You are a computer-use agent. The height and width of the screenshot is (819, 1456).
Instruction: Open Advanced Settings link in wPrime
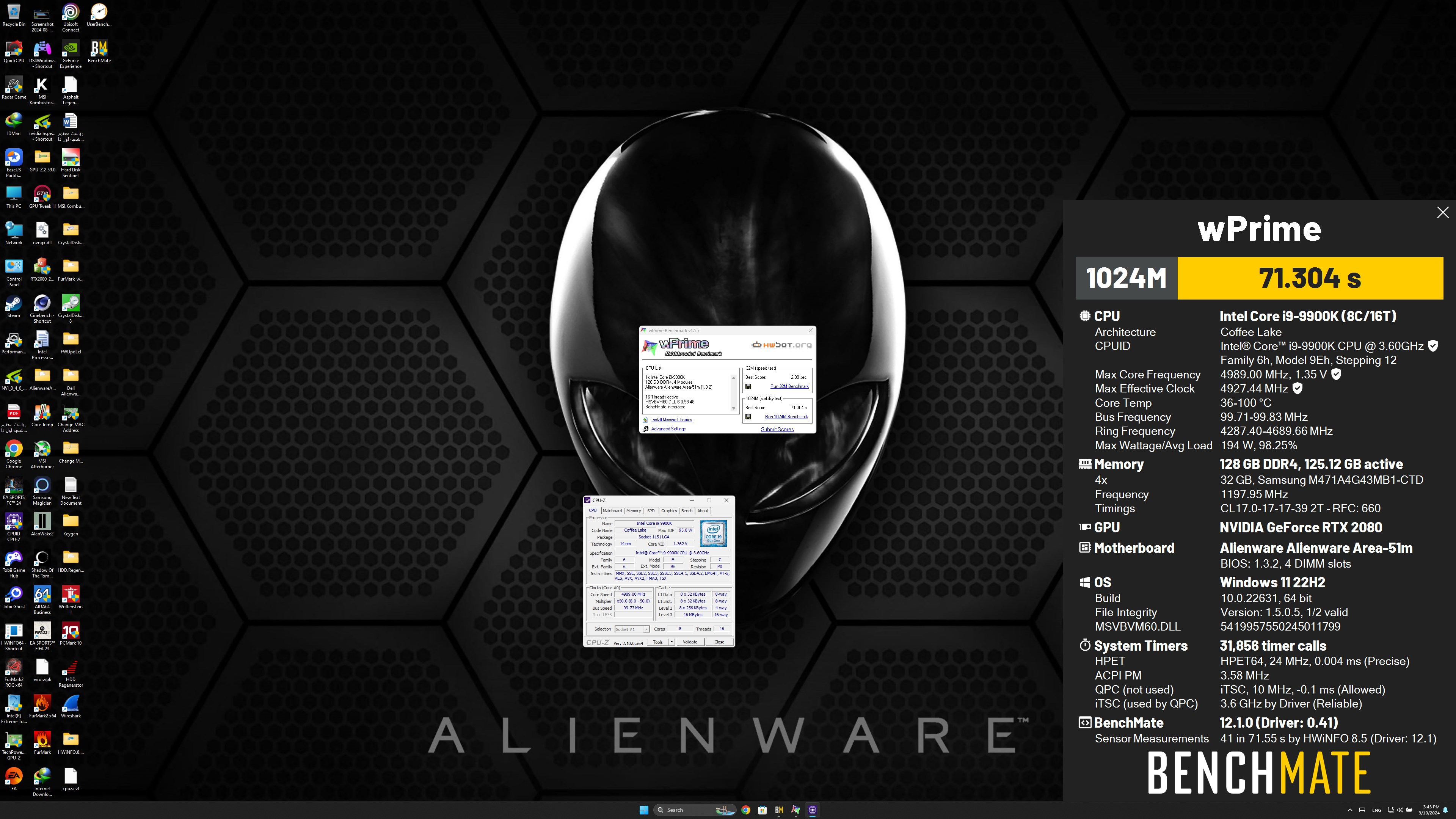[x=668, y=429]
